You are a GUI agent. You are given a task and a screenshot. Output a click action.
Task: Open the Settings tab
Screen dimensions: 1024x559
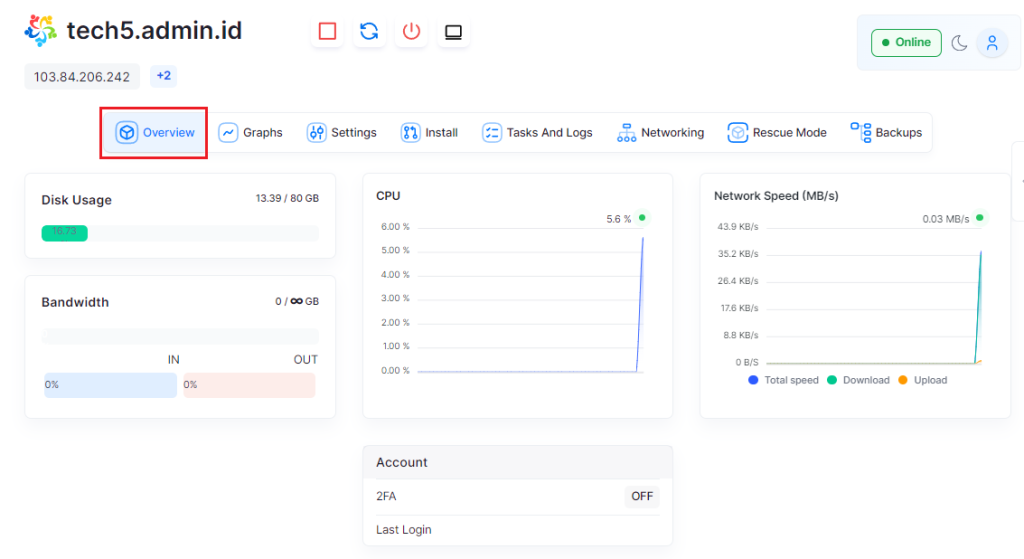pyautogui.click(x=342, y=133)
